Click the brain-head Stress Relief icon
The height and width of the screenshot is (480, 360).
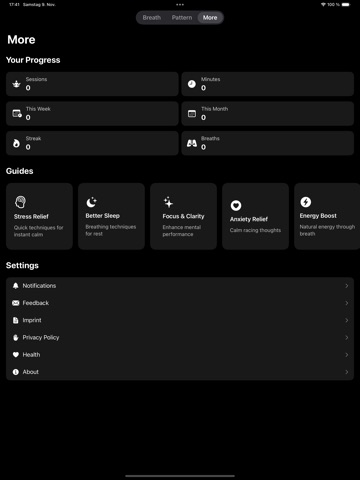point(20,202)
